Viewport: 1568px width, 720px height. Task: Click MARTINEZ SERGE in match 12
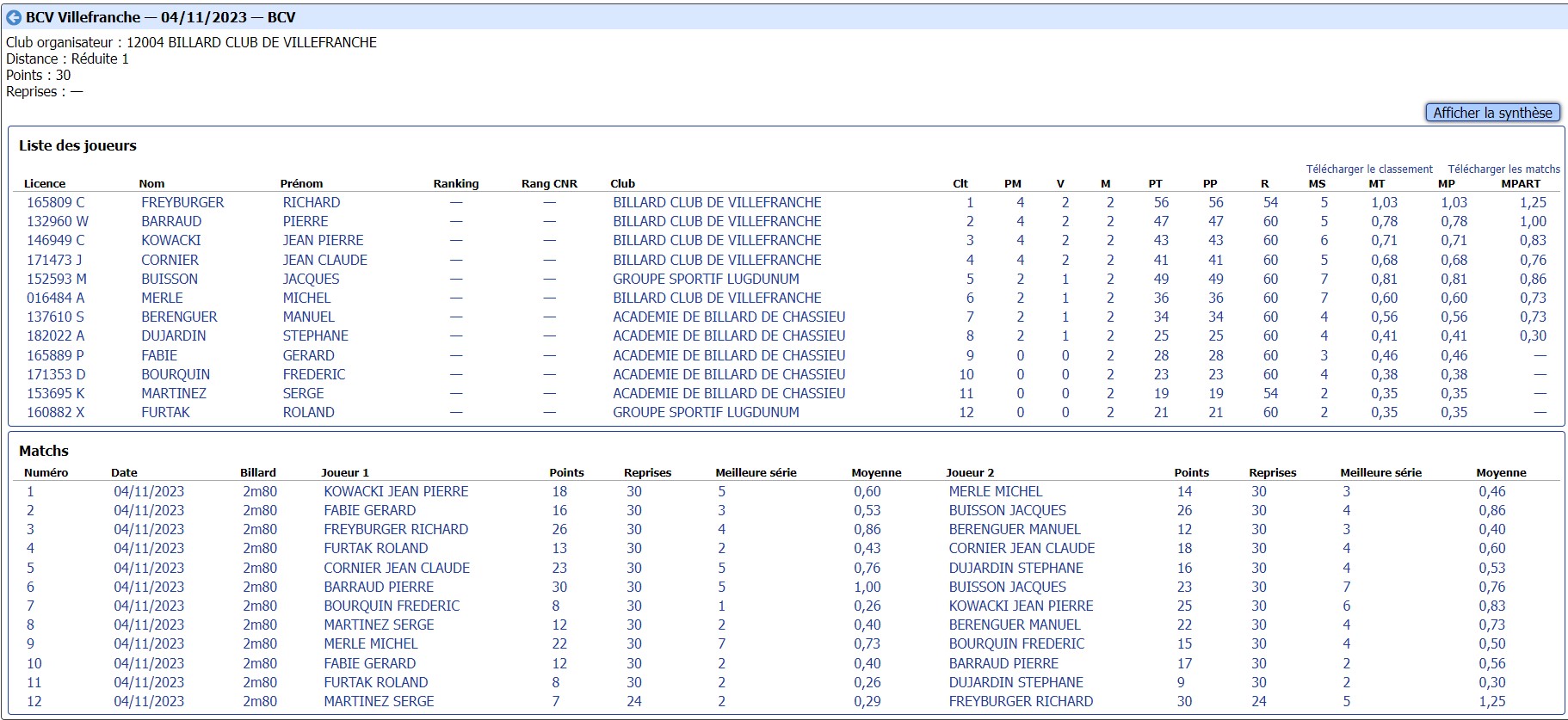[379, 701]
